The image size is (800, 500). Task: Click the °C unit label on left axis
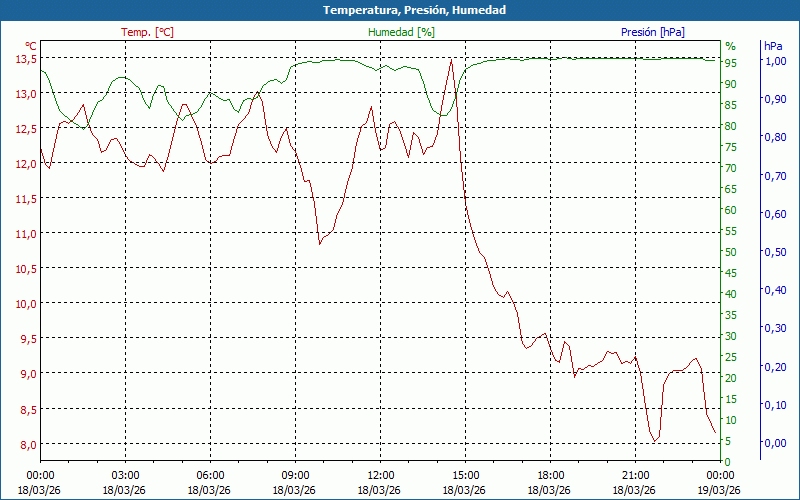click(31, 46)
